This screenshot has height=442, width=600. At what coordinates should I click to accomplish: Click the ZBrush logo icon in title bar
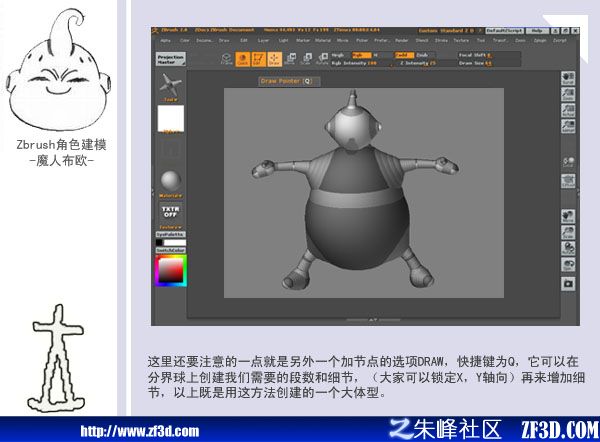pyautogui.click(x=155, y=31)
